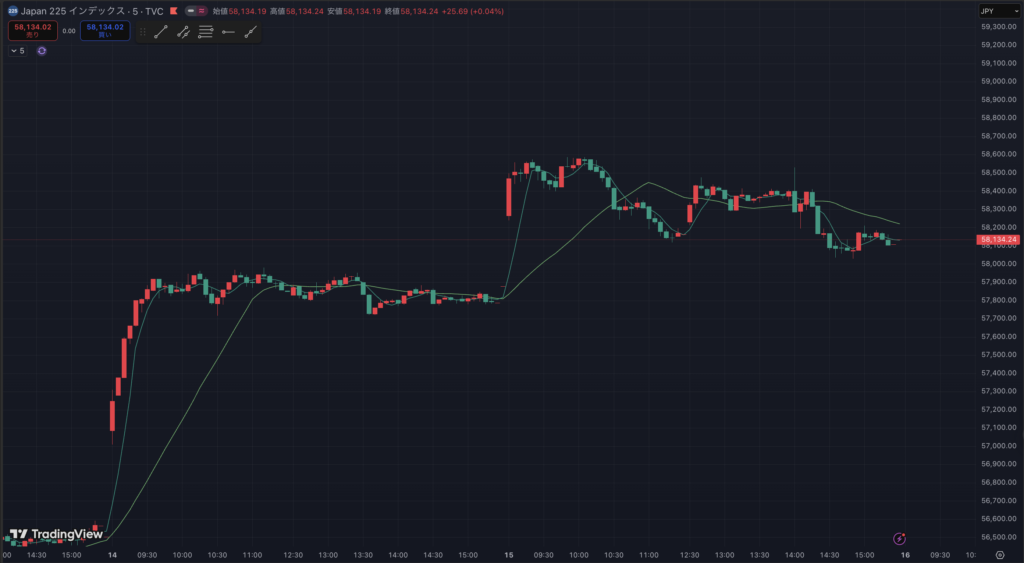Toggle the market status pill beside the flag
This screenshot has height=563, width=1024.
[x=195, y=11]
